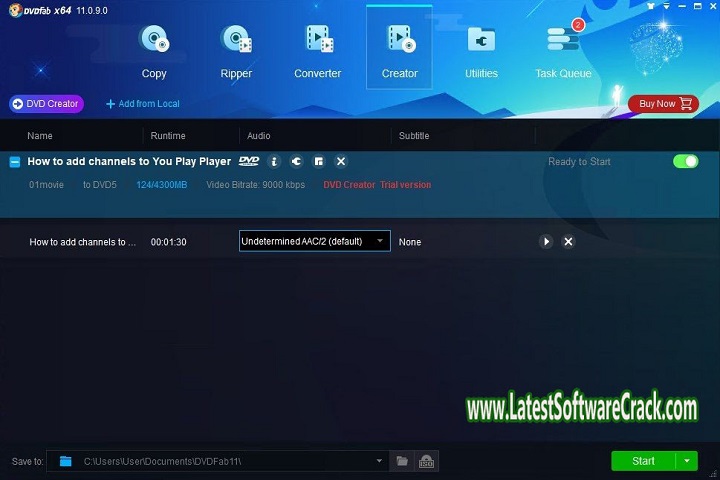Open the Start button dropdown arrow
The width and height of the screenshot is (720, 480).
click(x=687, y=461)
